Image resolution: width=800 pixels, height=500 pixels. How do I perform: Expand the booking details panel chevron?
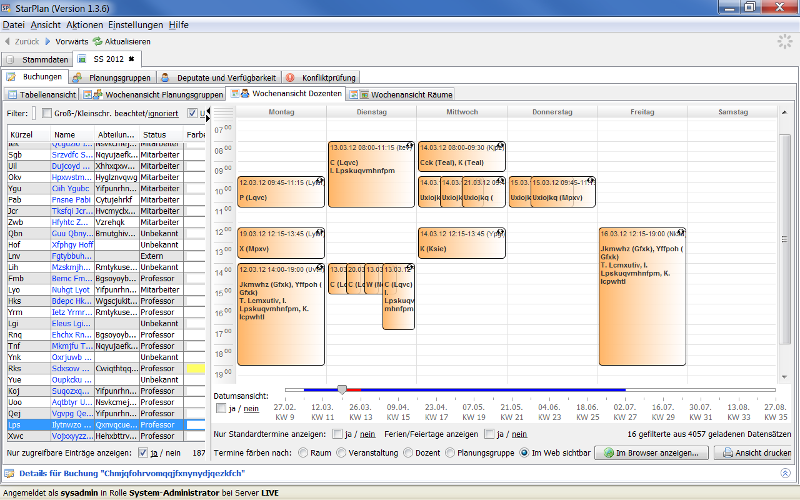(785, 473)
